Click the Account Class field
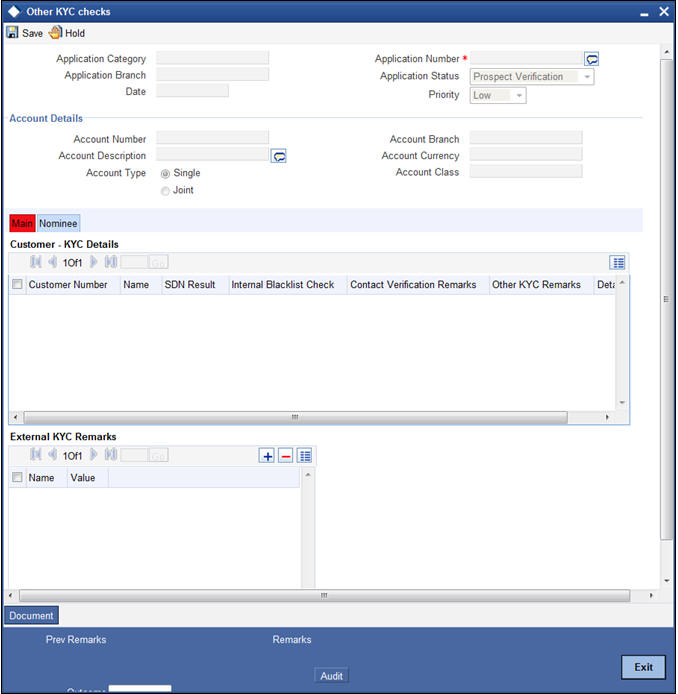This screenshot has height=694, width=678. 526,171
